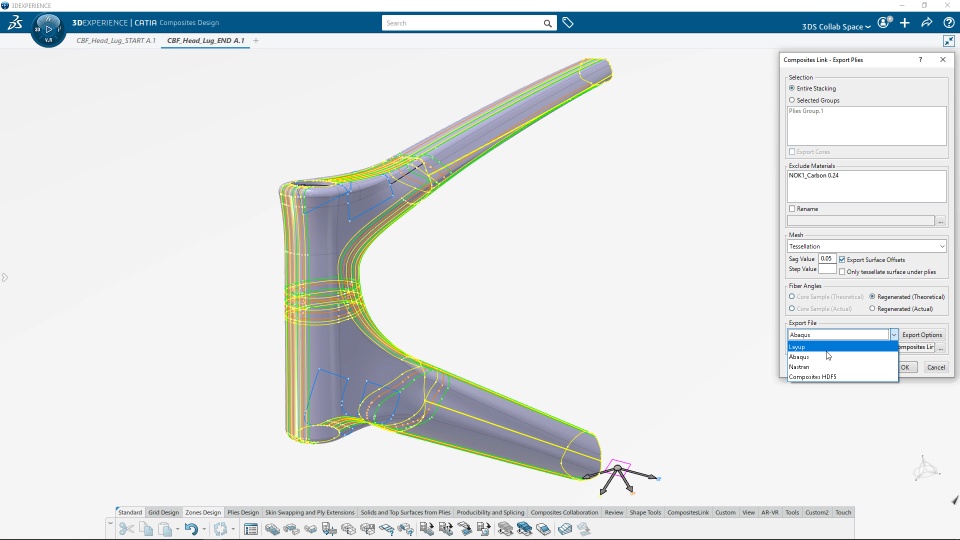The width and height of the screenshot is (960, 540).
Task: Choose Layup from the export list
Action: coord(842,347)
